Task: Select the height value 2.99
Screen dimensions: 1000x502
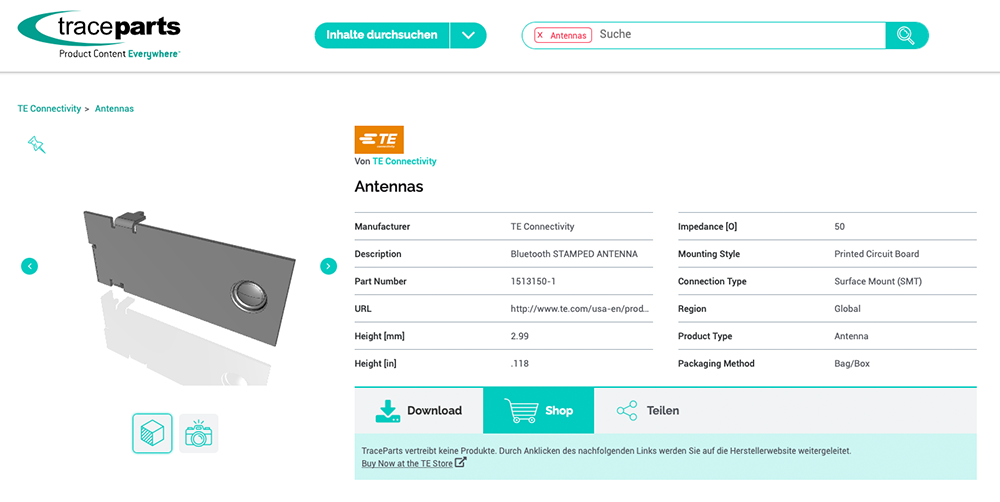Action: (x=520, y=336)
